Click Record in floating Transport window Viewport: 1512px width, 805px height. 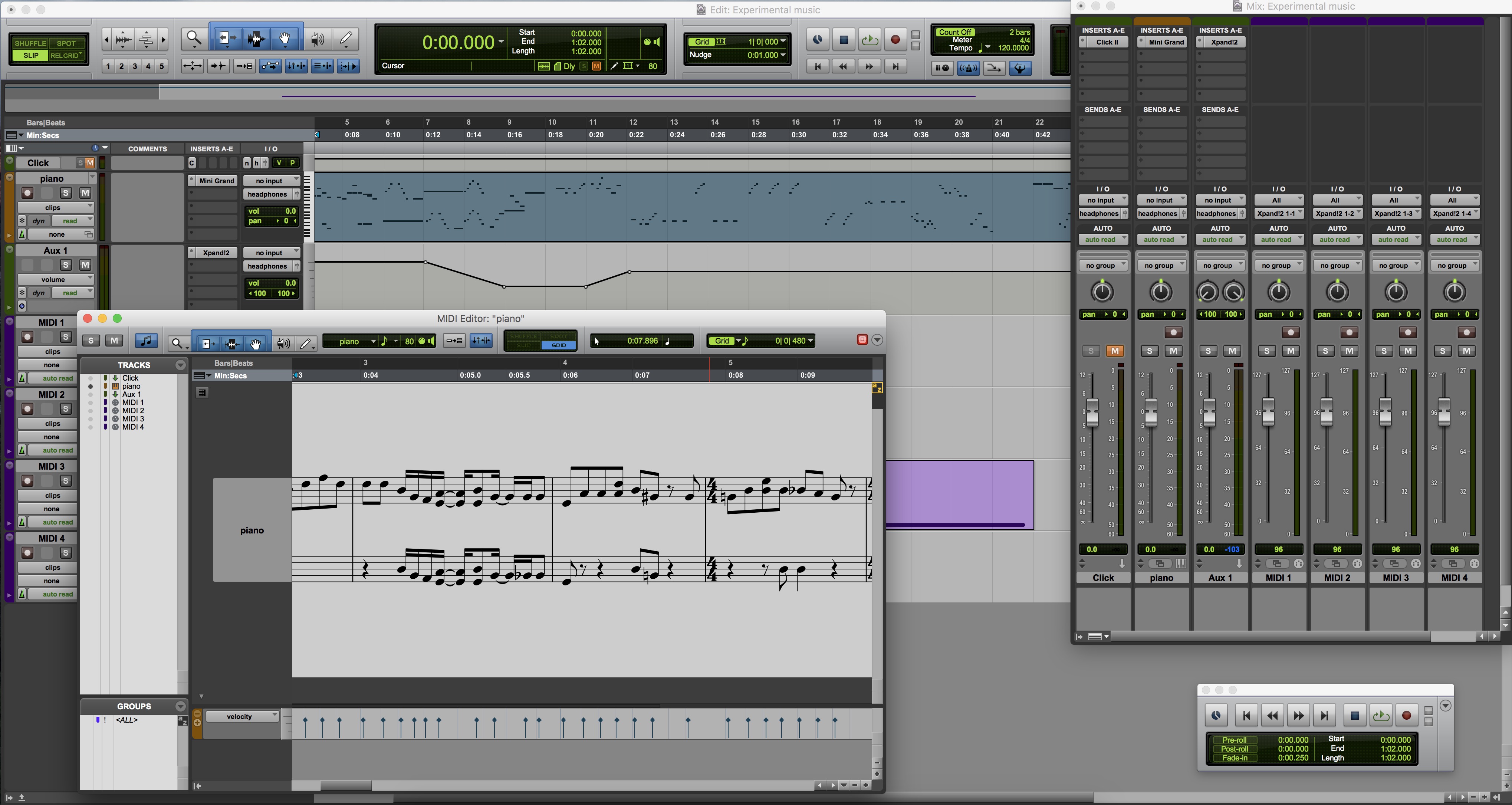1406,715
